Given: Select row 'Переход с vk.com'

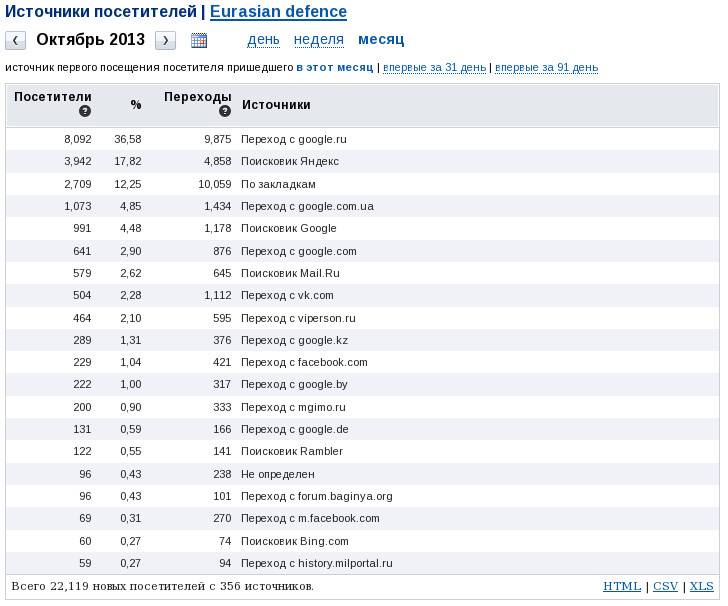Looking at the screenshot, I should pos(362,295).
